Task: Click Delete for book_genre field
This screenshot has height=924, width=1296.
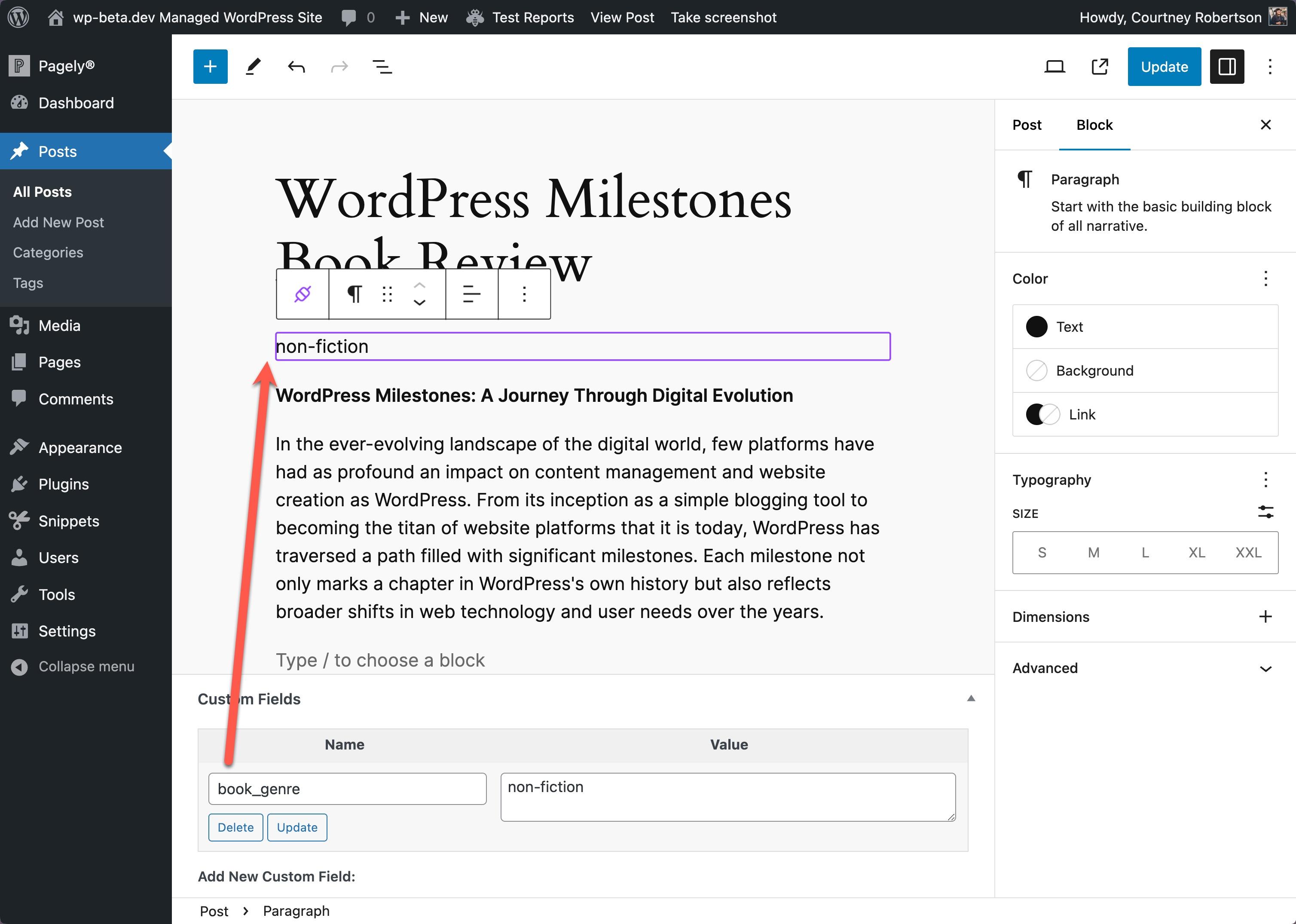Action: point(235,827)
